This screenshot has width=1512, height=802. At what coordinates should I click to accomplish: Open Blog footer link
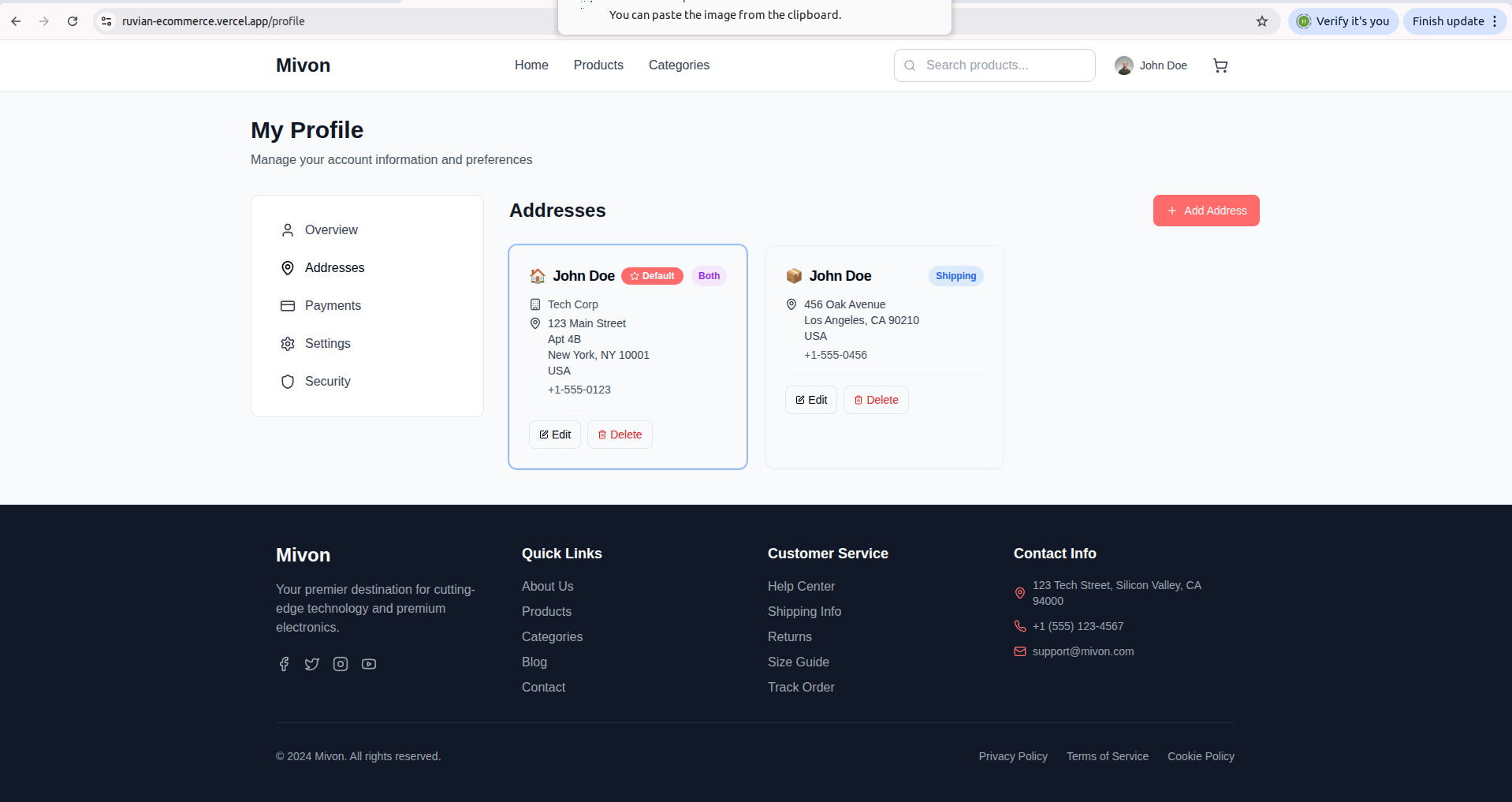pyautogui.click(x=534, y=662)
